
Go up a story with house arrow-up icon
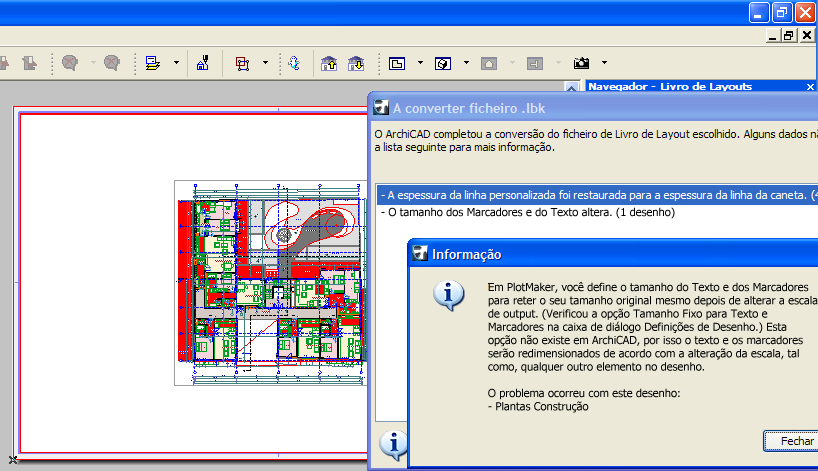pos(329,64)
